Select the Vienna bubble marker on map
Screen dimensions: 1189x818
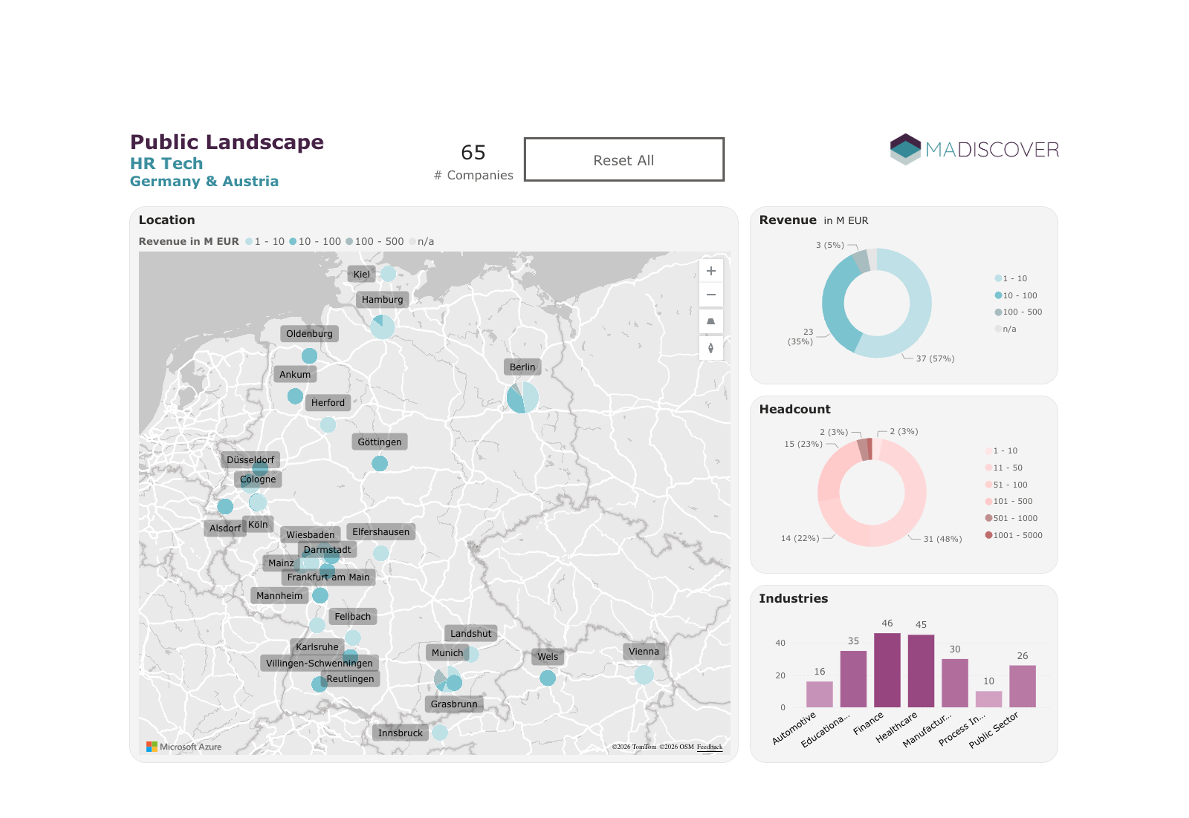[644, 674]
